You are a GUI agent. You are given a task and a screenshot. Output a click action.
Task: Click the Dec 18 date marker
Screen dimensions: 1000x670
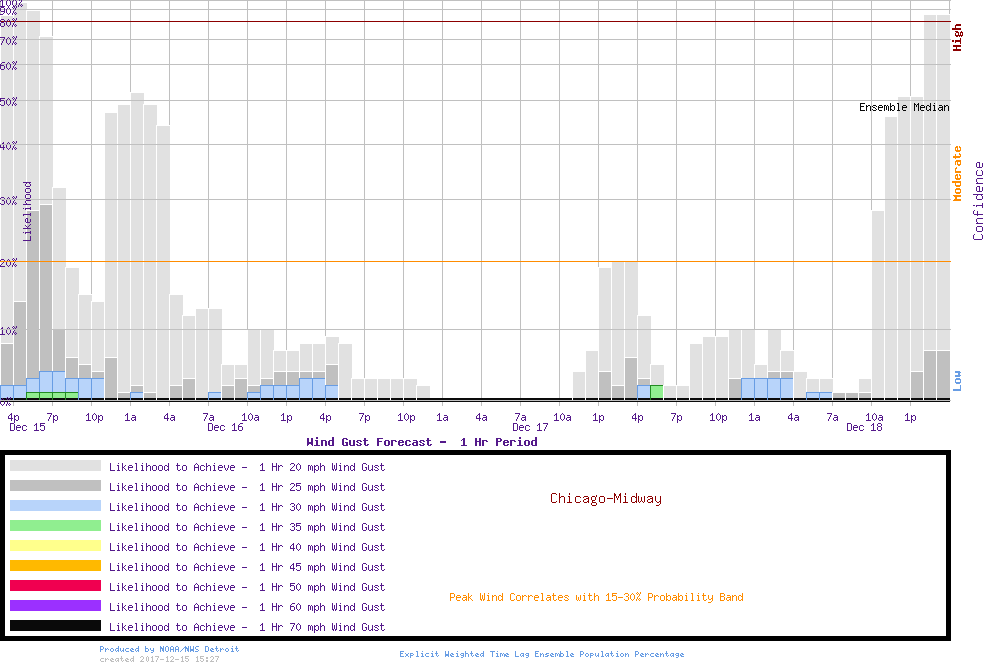864,427
